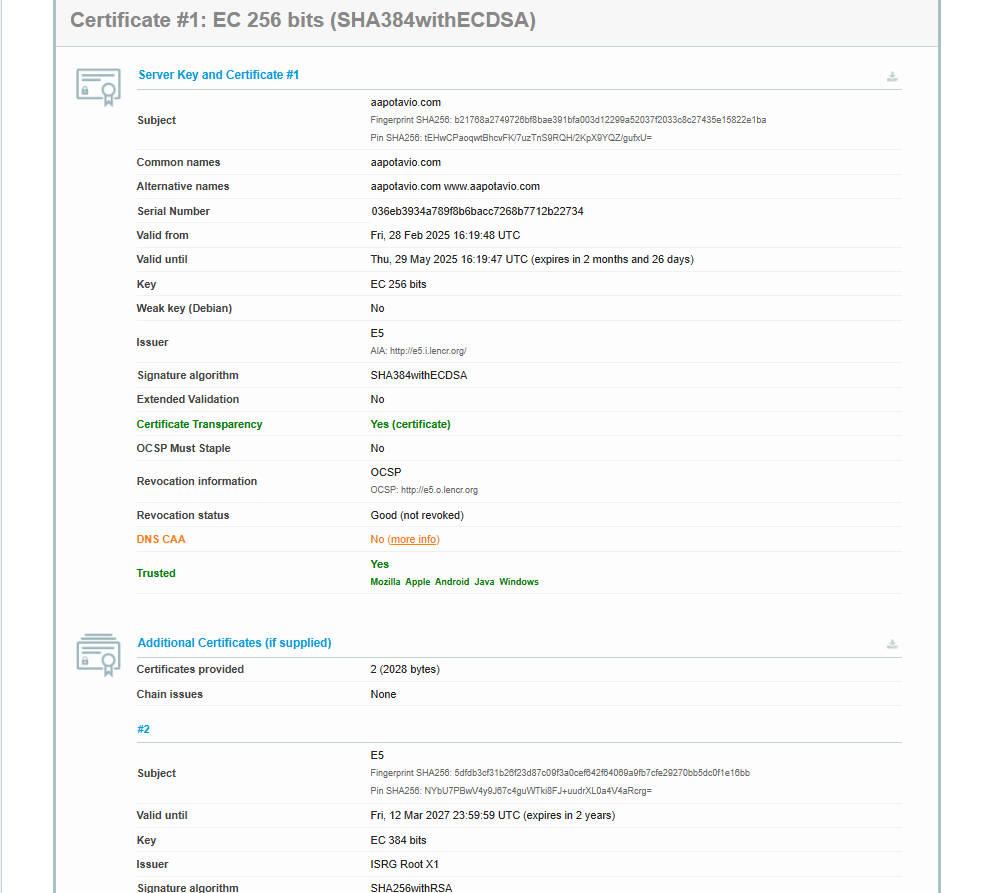Image resolution: width=990 pixels, height=893 pixels.
Task: Click the serial number value
Action: point(477,212)
